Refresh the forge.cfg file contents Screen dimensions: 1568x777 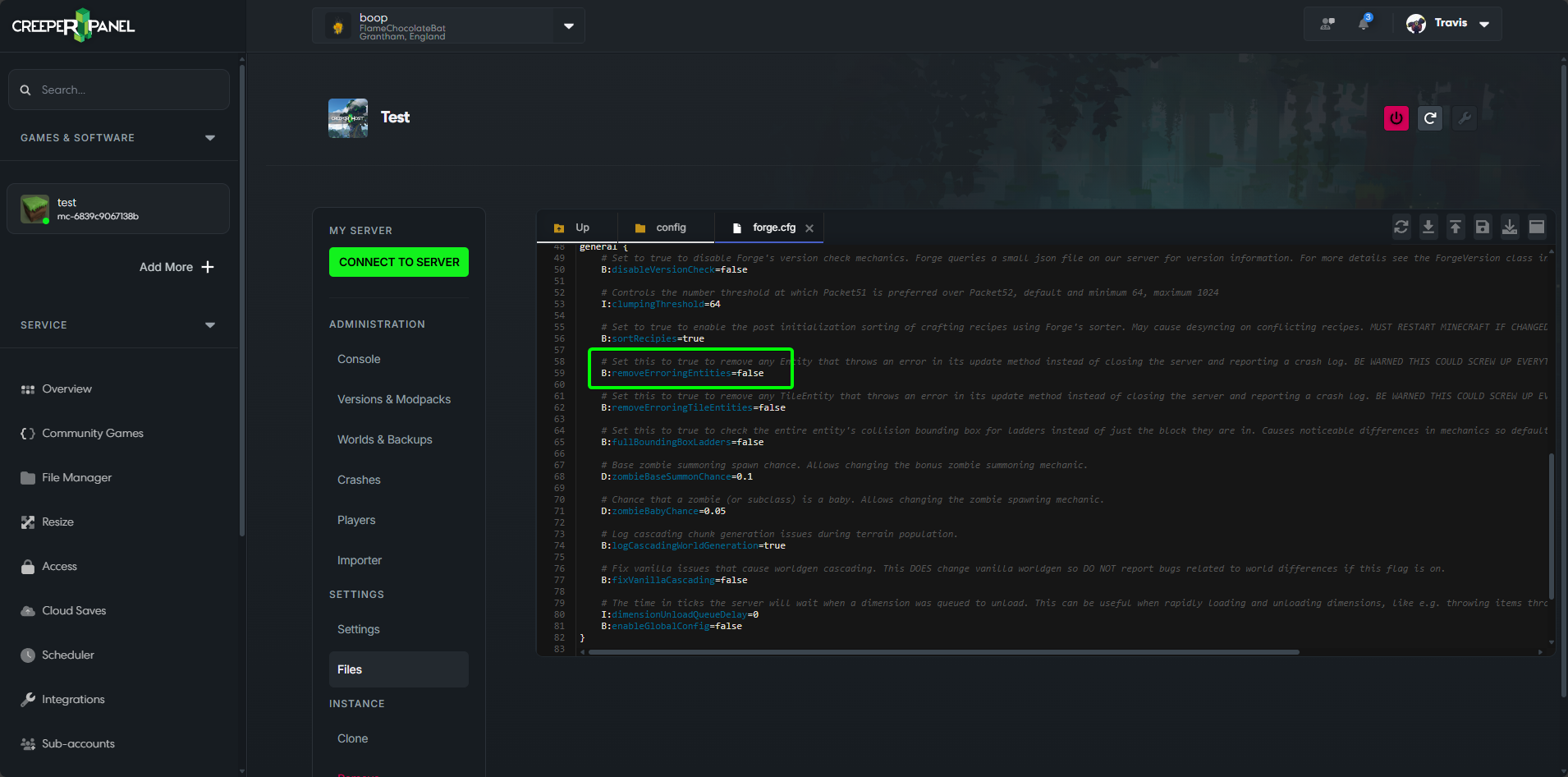point(1401,227)
